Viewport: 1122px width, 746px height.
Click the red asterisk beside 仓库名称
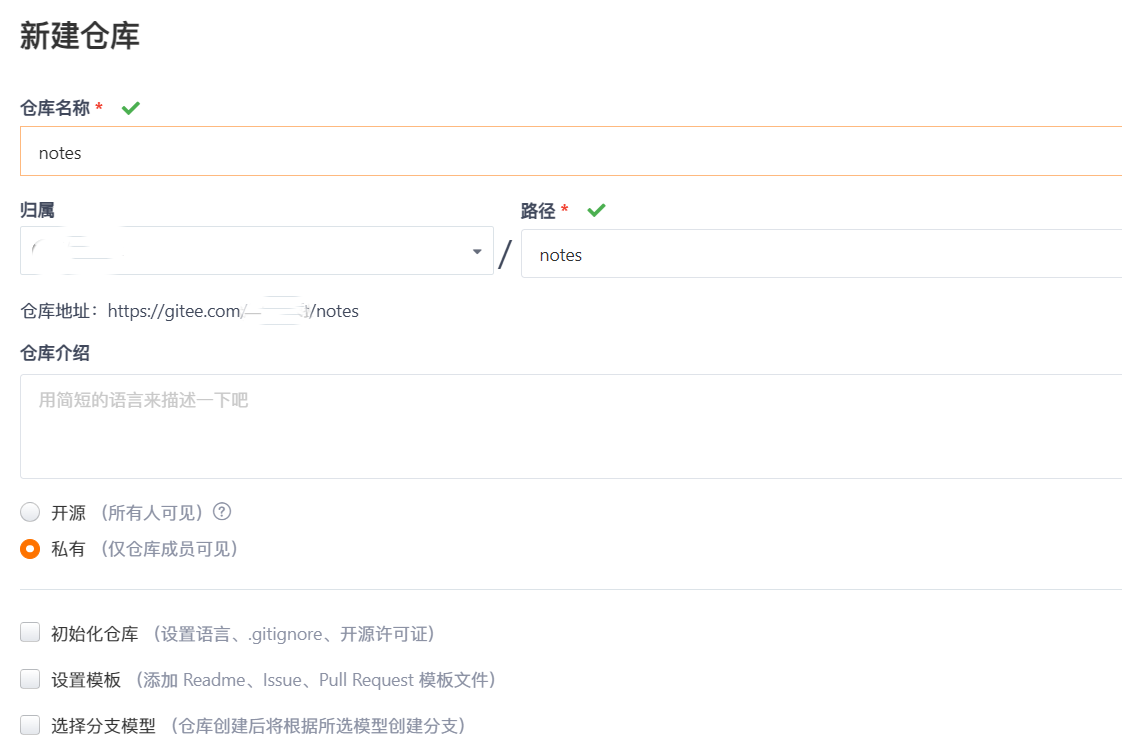[x=101, y=107]
